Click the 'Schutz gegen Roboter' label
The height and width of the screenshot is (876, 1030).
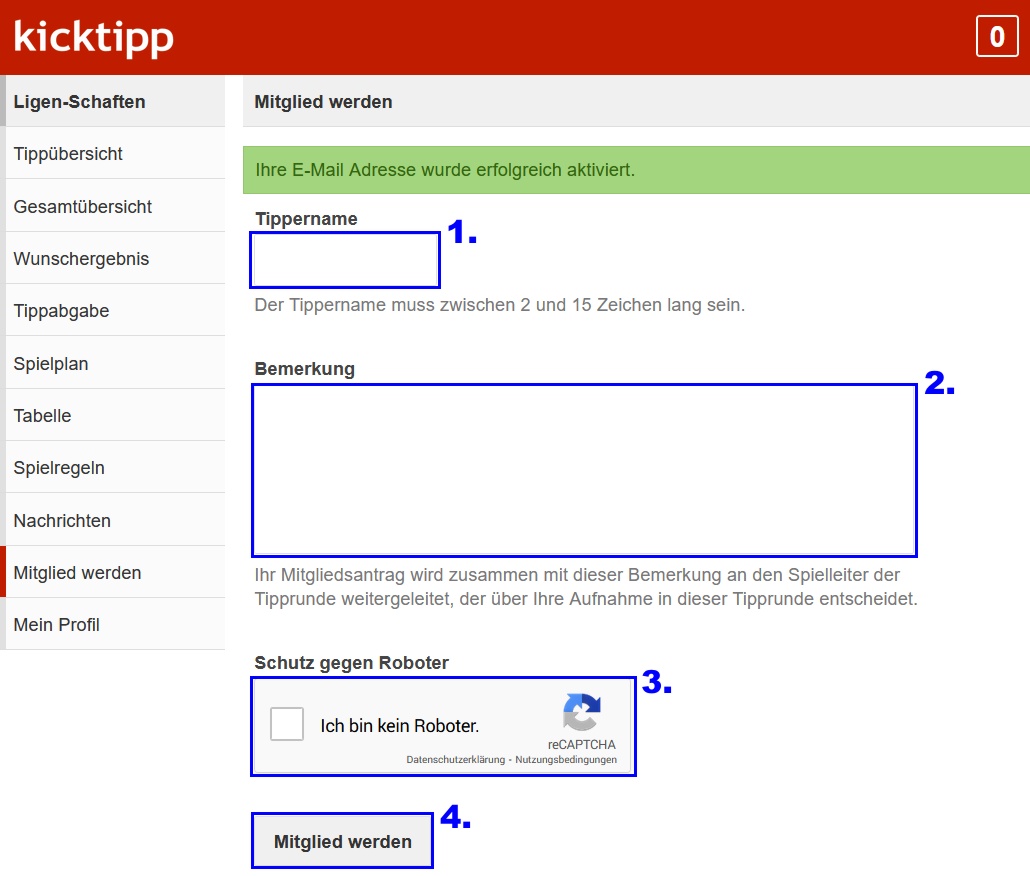point(351,663)
